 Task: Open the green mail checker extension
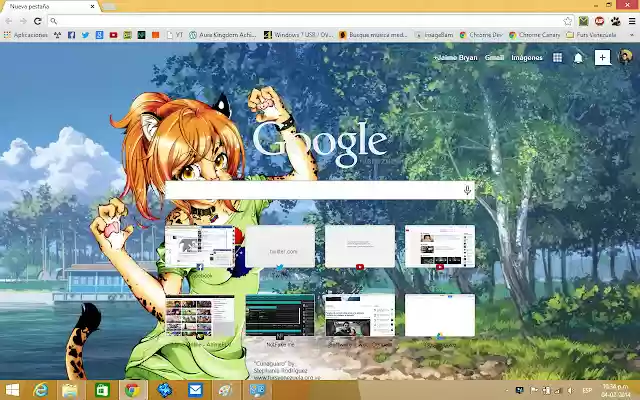(x=584, y=21)
